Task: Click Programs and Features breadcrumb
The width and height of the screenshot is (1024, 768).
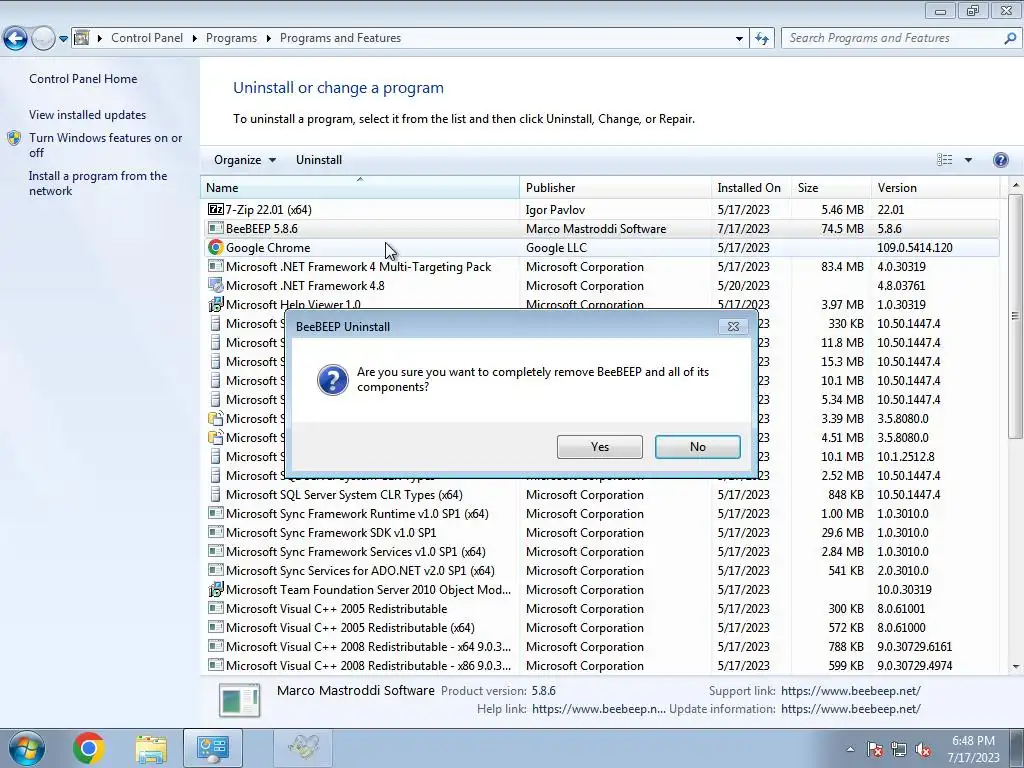Action: point(340,38)
